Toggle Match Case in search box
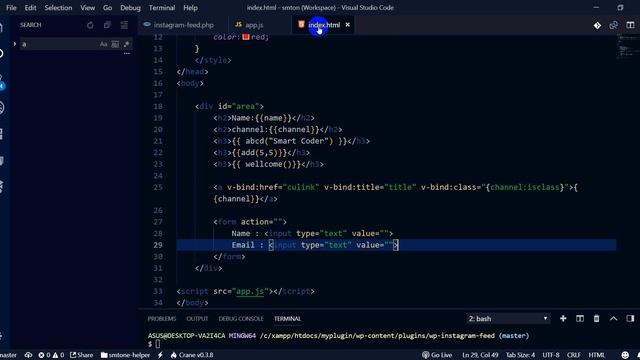The image size is (640, 360). tap(103, 44)
